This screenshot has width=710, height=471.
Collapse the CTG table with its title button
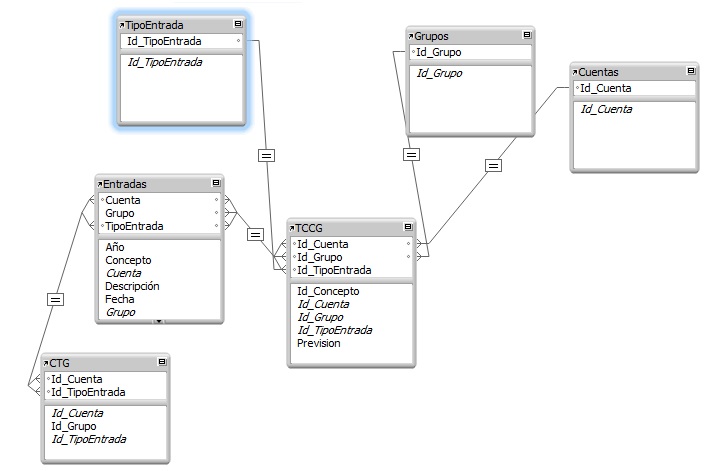162,362
